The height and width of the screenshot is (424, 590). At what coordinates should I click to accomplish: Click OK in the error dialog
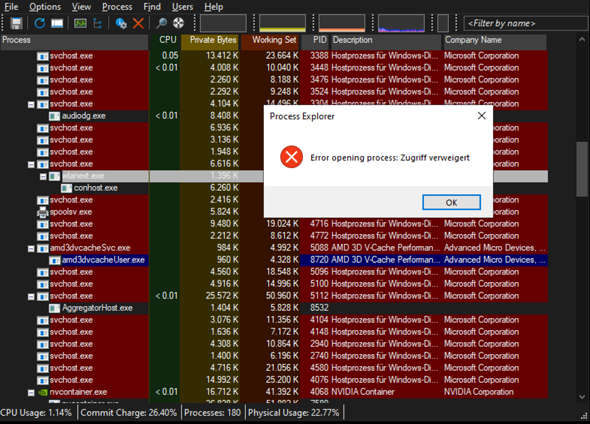pos(451,202)
